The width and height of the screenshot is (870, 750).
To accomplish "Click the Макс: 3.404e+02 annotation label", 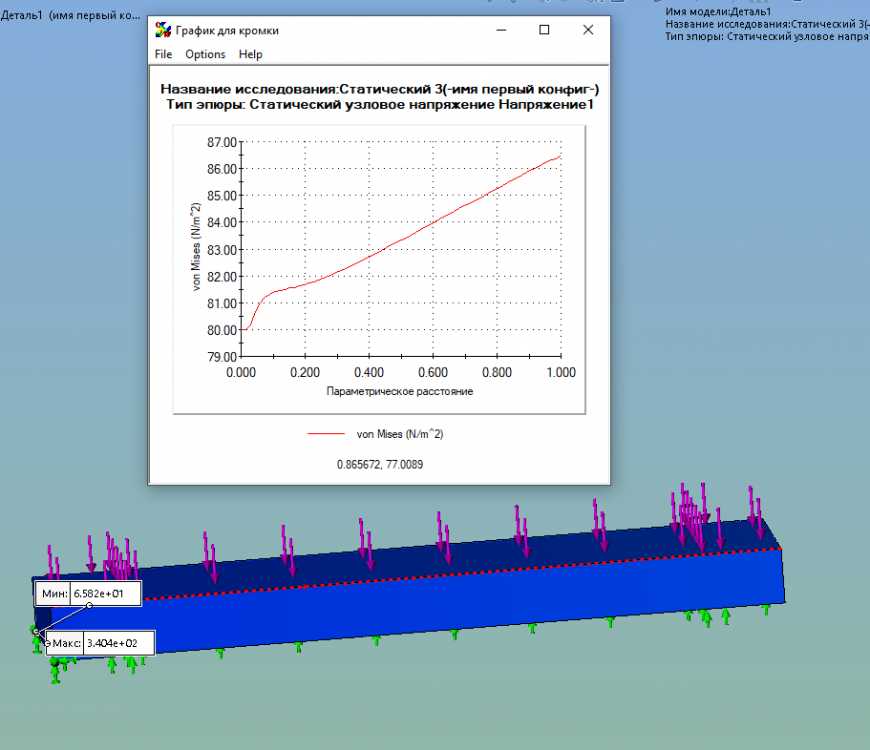I will (x=100, y=643).
